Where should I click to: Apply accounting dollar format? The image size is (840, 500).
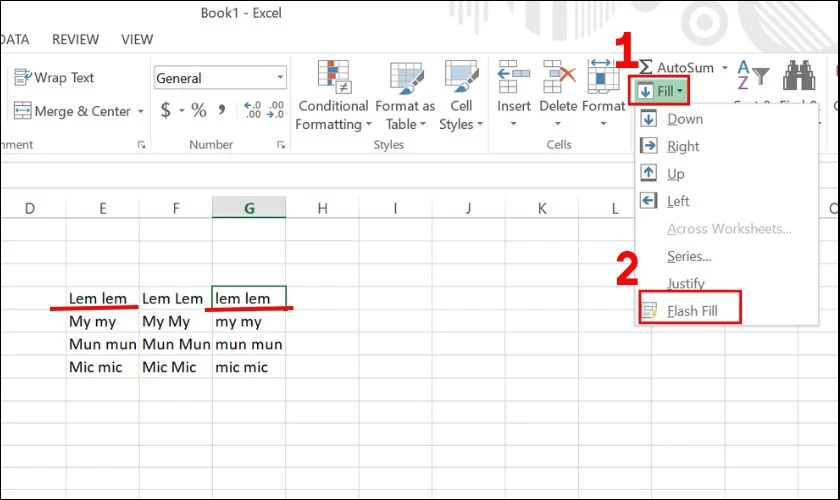[x=166, y=110]
